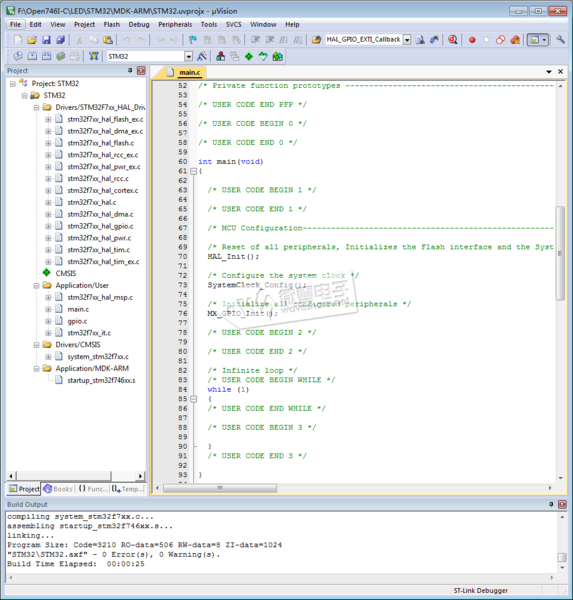Click the green diamond Manage Run-Time Environment icon

point(249,57)
